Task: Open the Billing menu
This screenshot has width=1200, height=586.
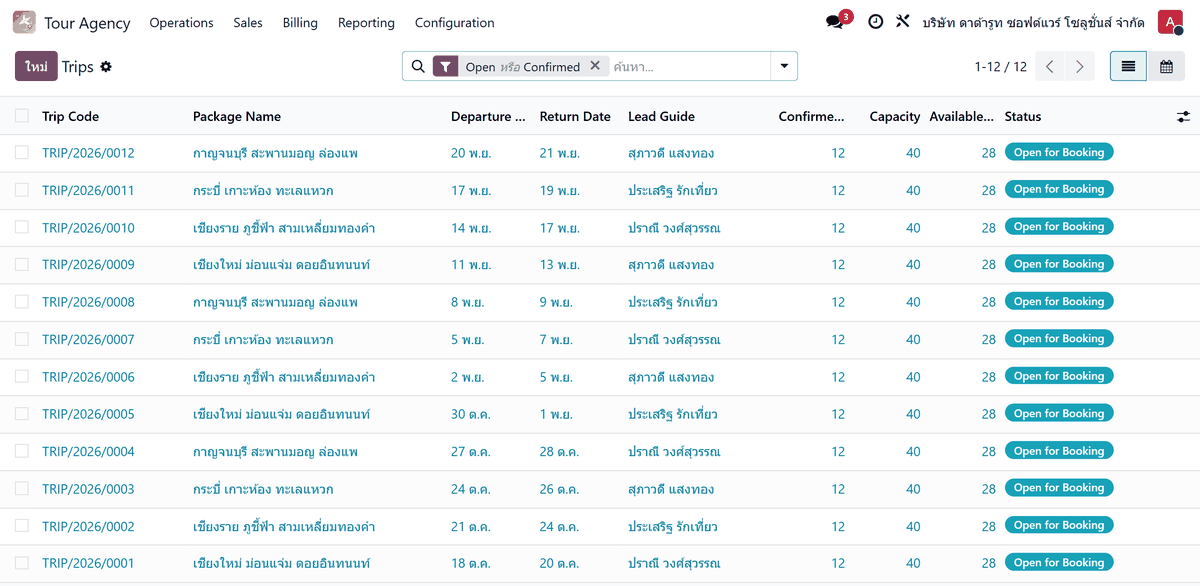Action: pos(300,22)
